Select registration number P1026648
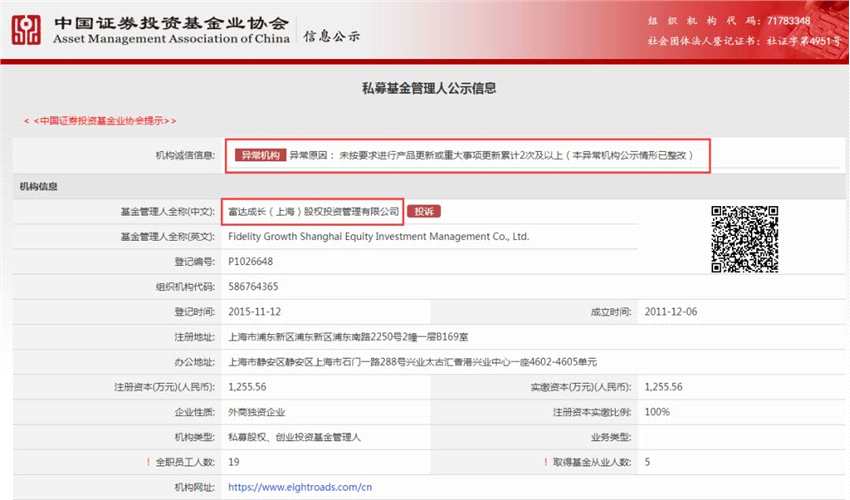Viewport: 850px width, 500px height. pos(250,261)
